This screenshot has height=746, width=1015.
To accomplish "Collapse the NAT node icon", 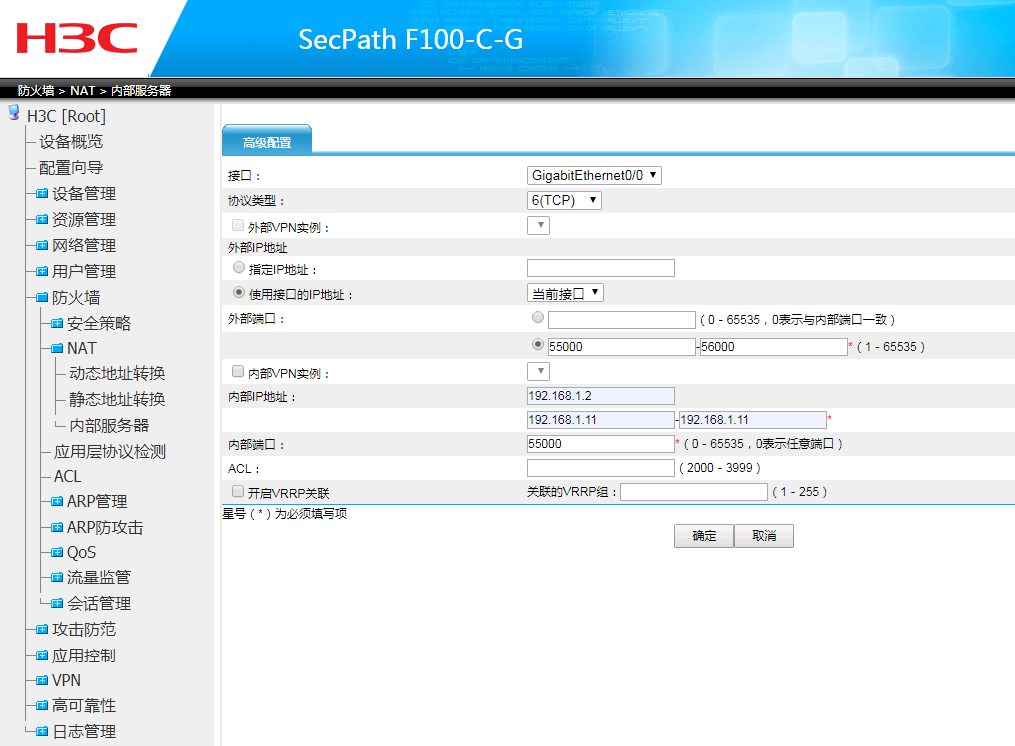I will click(x=57, y=348).
